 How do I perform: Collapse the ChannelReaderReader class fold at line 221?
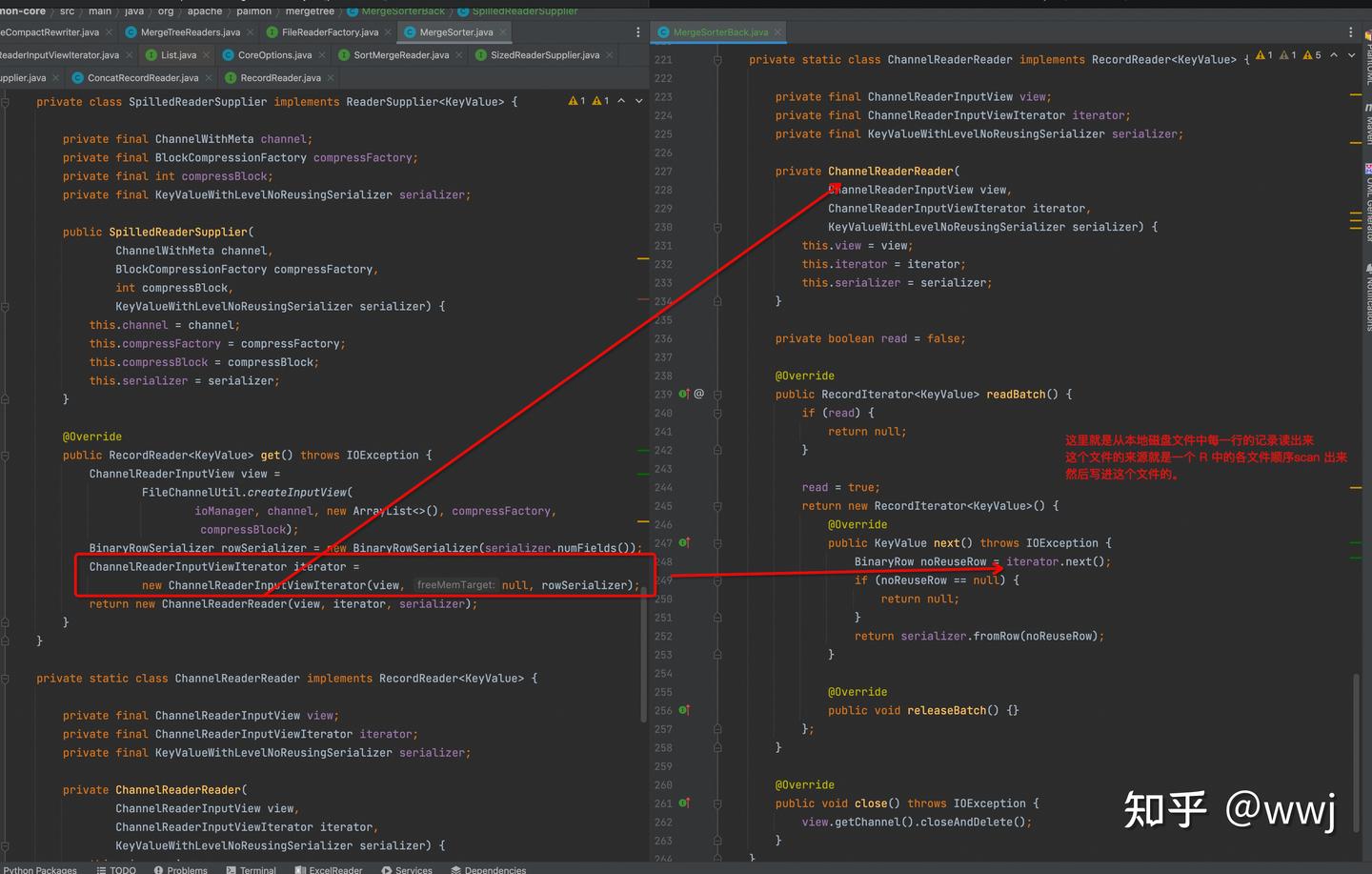(x=717, y=60)
